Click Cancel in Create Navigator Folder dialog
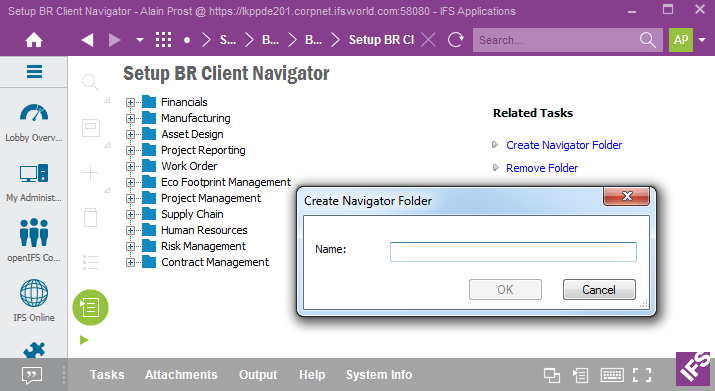This screenshot has height=391, width=715. pos(599,290)
